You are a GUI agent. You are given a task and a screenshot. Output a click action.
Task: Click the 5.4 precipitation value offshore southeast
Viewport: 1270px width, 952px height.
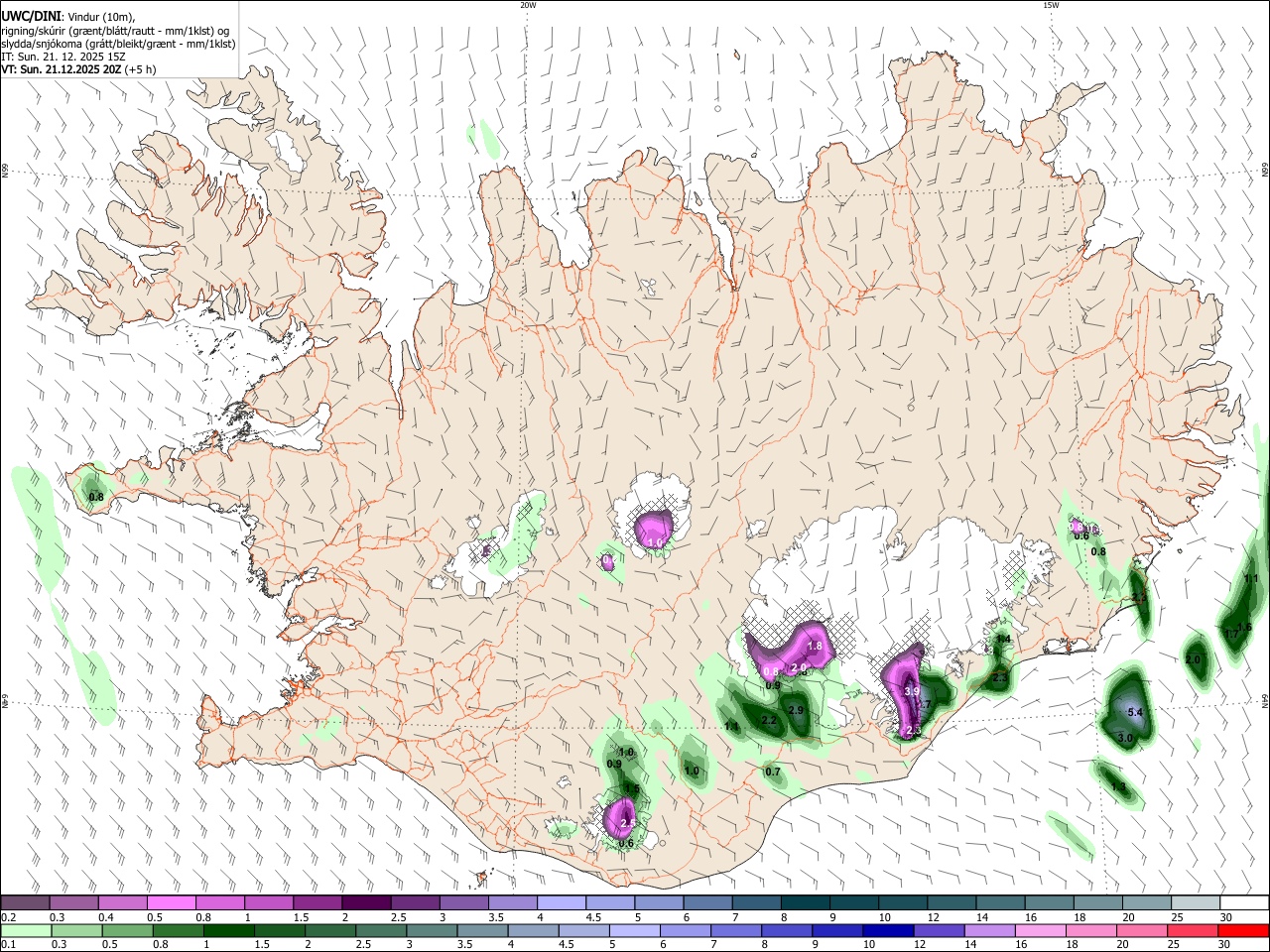pos(1136,712)
